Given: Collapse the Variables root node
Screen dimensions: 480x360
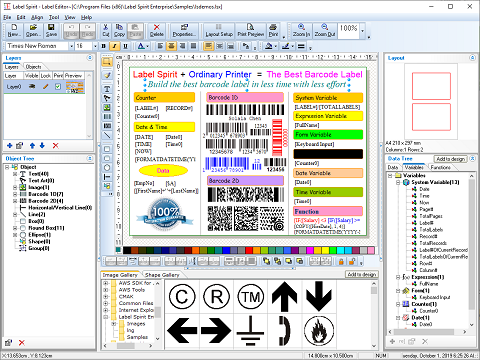Looking at the screenshot, I should coord(390,175).
